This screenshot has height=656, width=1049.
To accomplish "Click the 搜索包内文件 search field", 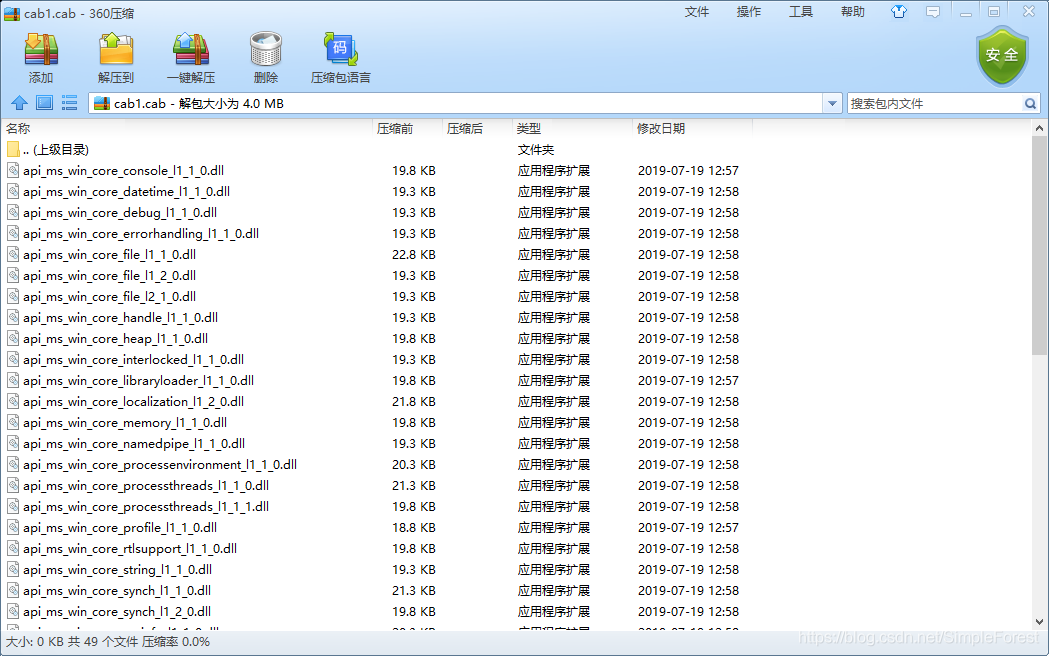I will pyautogui.click(x=935, y=104).
